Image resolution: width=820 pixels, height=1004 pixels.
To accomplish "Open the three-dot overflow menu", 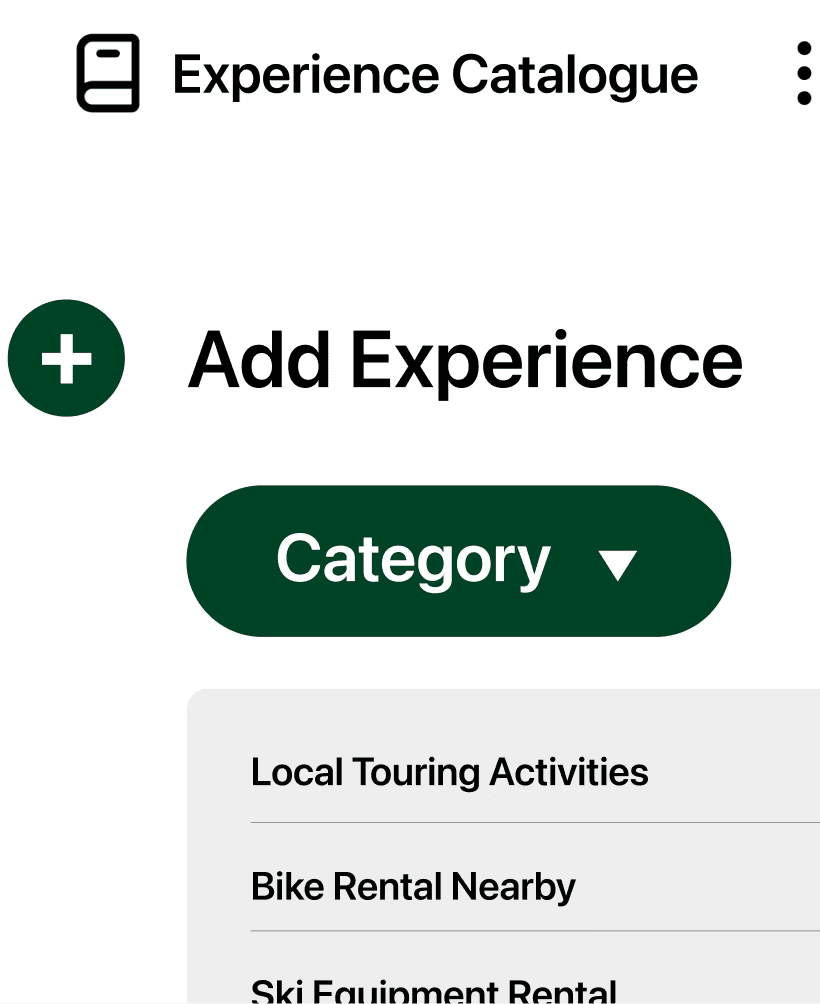I will click(804, 73).
